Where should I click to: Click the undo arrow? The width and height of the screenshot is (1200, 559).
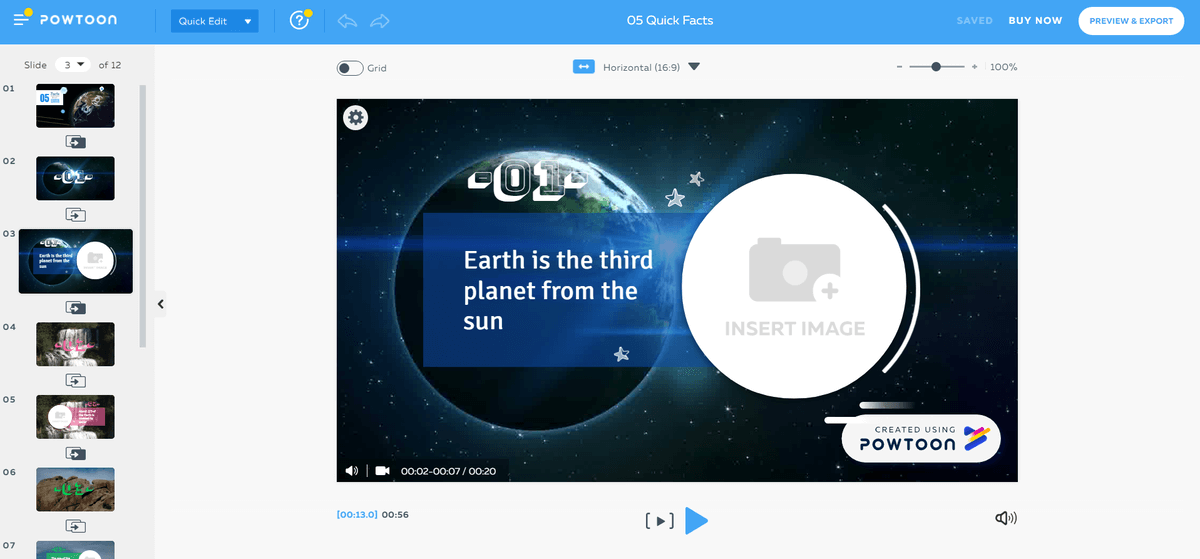pos(347,20)
